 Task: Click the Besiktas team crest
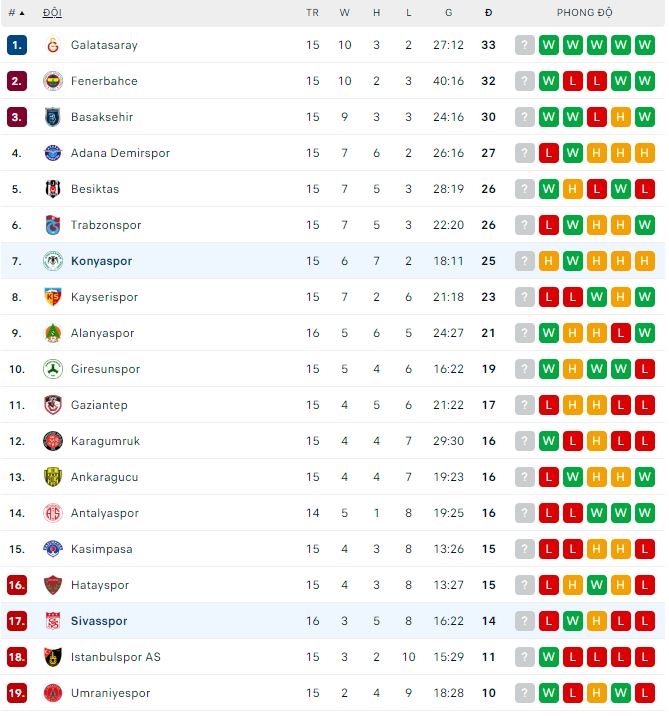tap(53, 189)
